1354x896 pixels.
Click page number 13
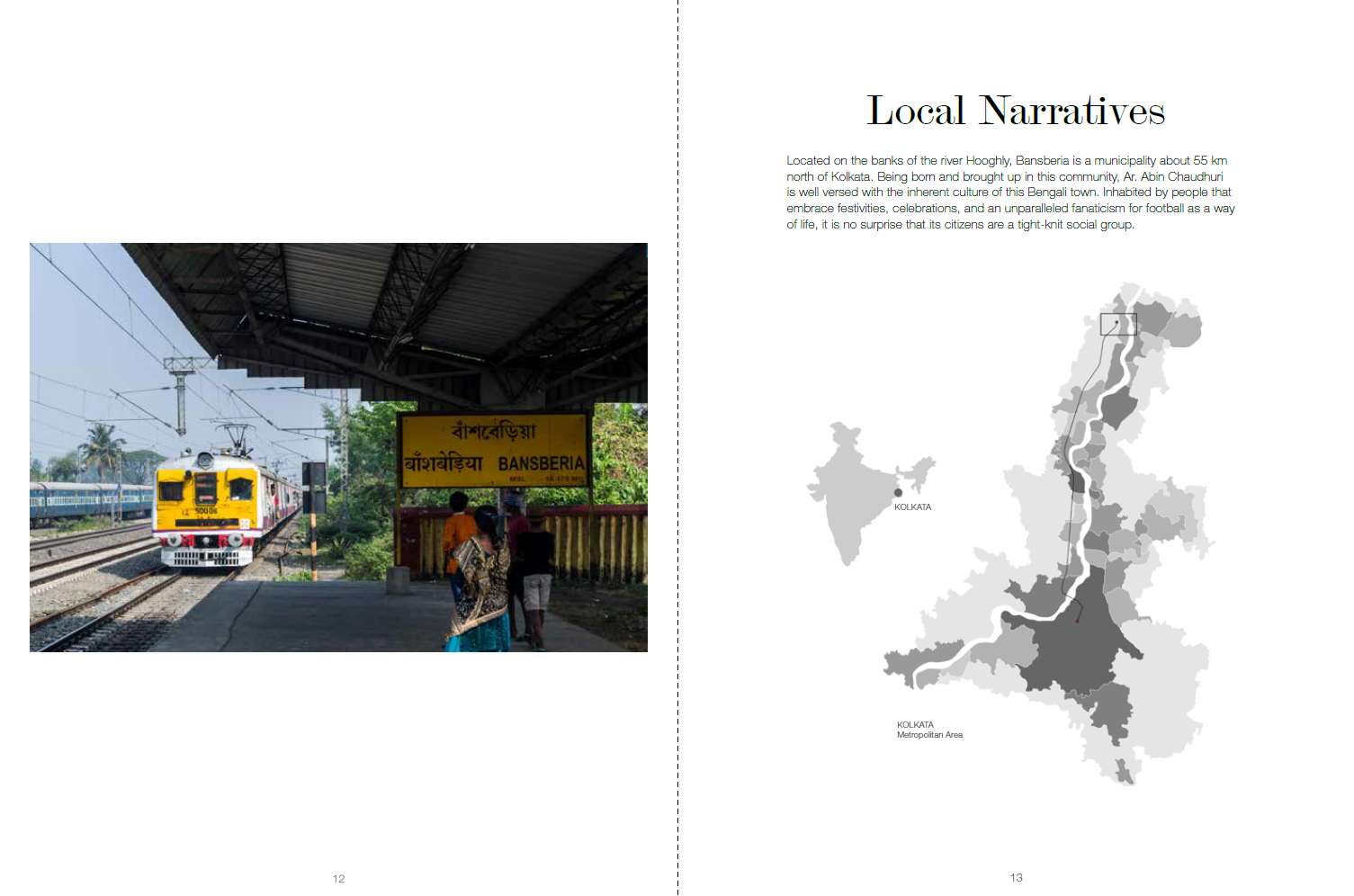click(x=1016, y=878)
